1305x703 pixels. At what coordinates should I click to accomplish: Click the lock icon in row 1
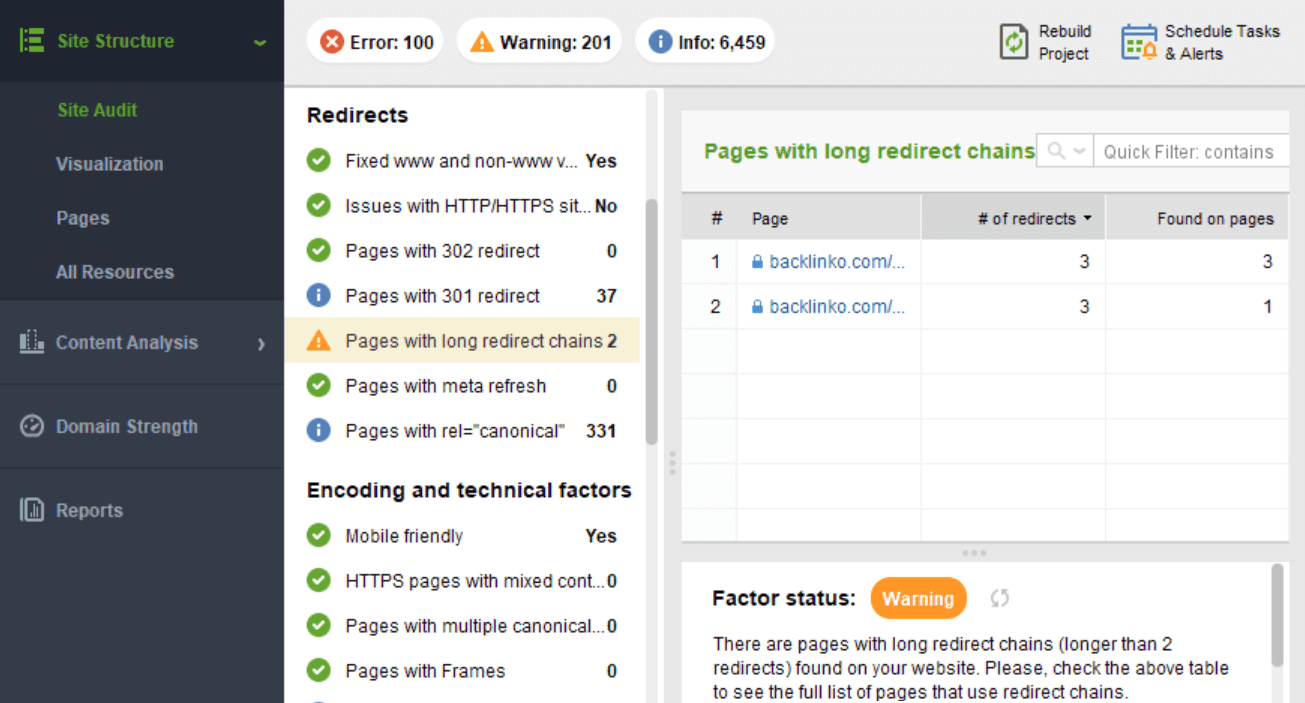pos(757,262)
